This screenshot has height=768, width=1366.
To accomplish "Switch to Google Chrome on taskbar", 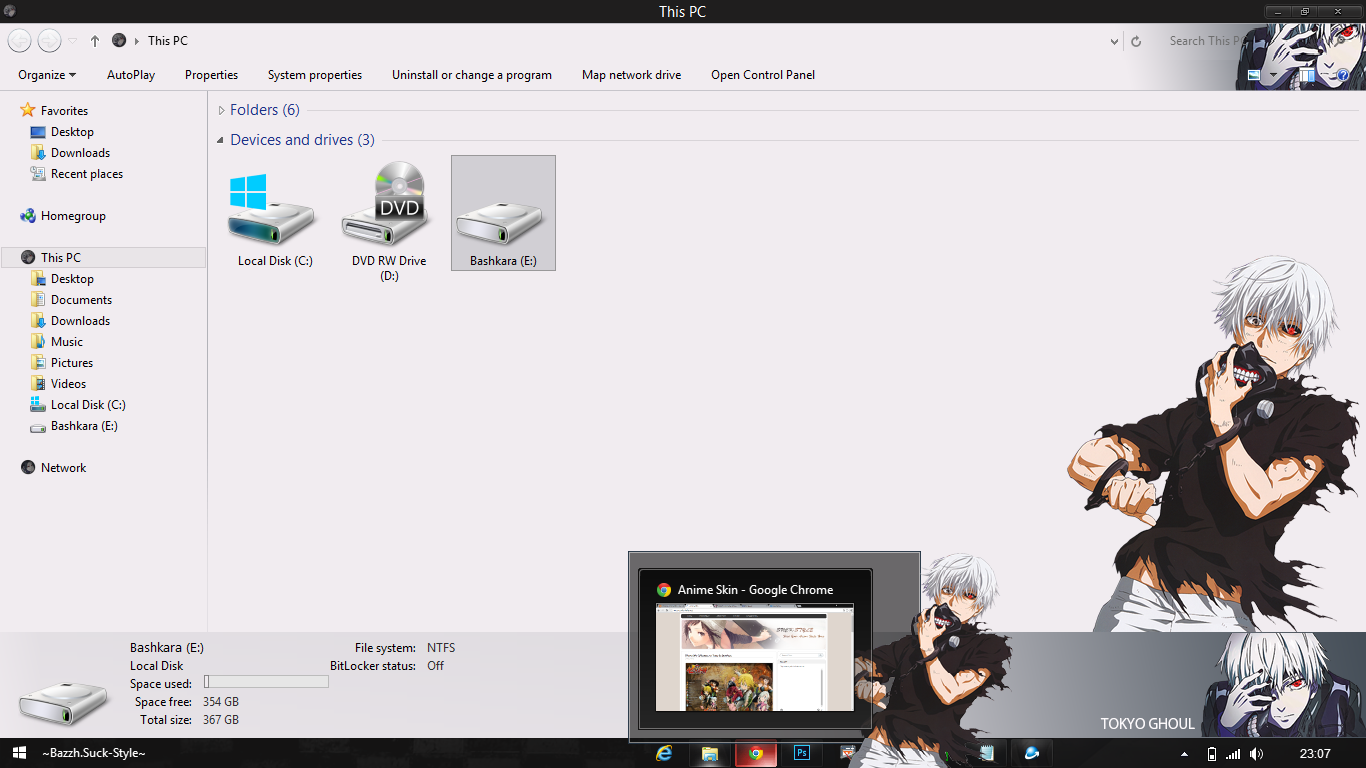I will [x=756, y=753].
